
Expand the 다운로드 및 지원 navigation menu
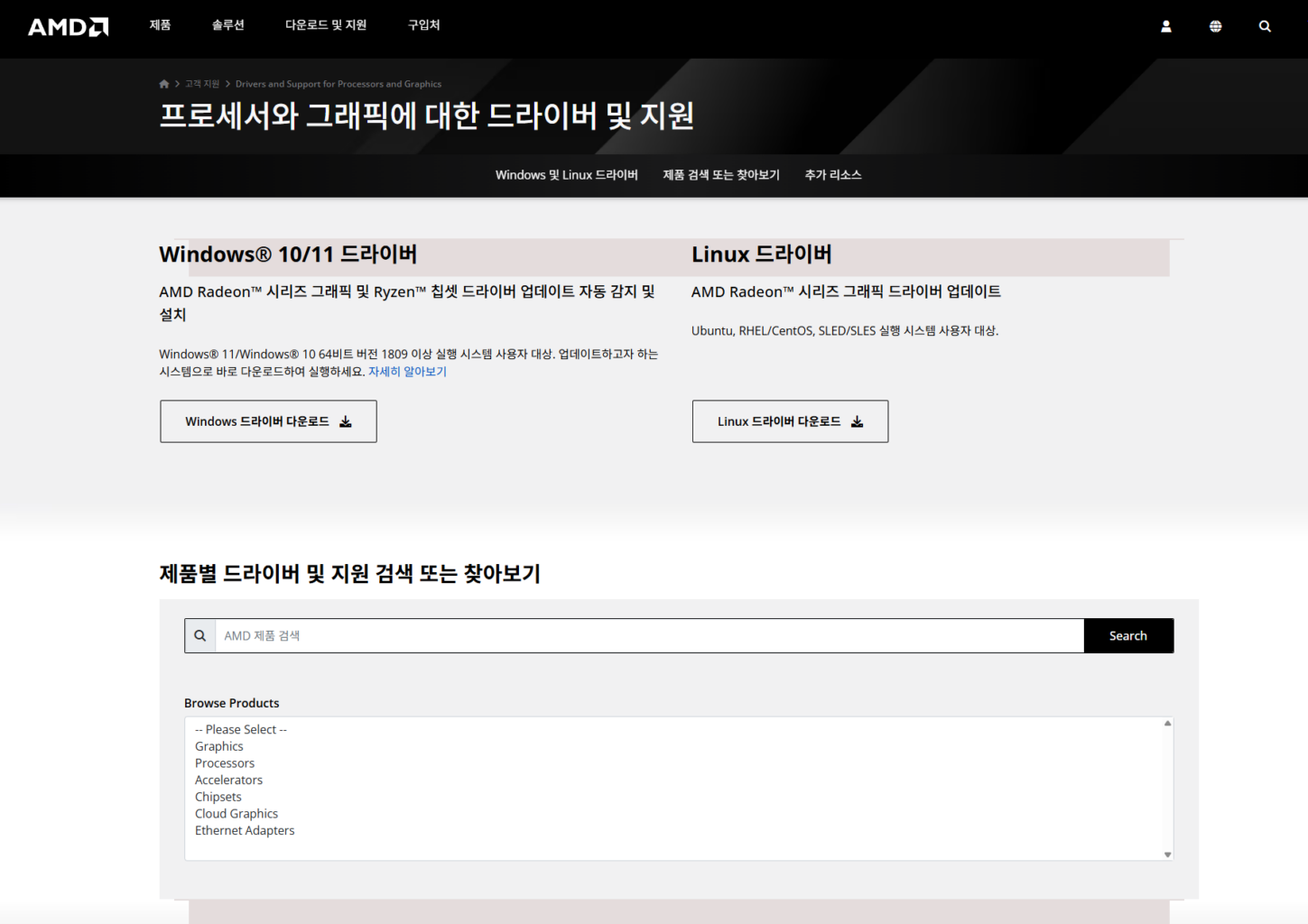[x=325, y=25]
